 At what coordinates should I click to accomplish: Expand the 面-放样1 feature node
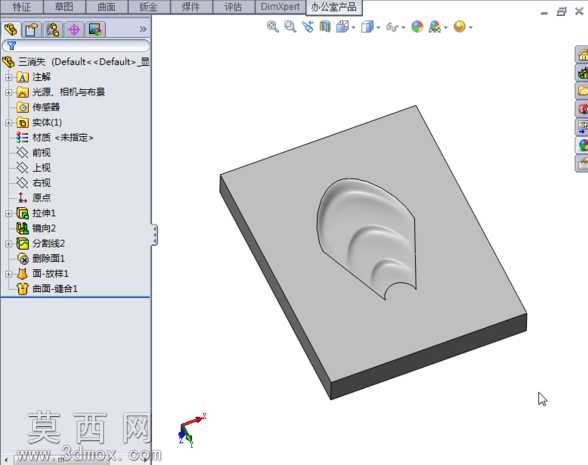click(x=9, y=274)
